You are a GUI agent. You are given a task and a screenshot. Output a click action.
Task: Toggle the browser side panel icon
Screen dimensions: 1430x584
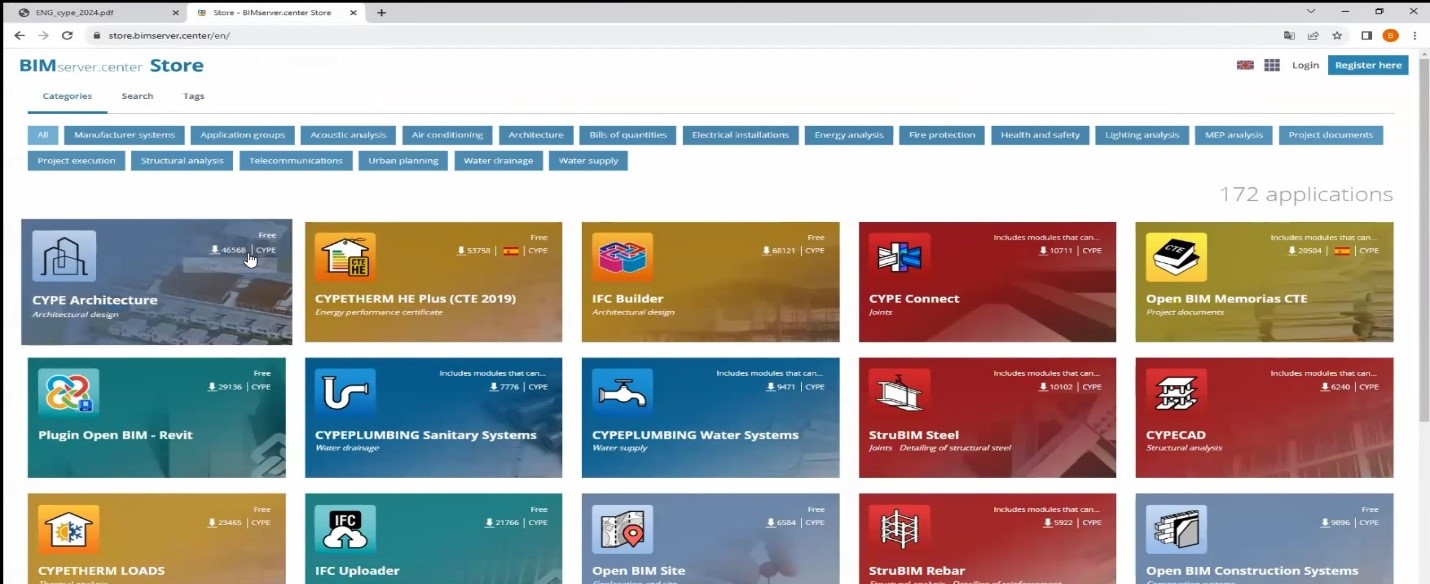tap(1366, 35)
